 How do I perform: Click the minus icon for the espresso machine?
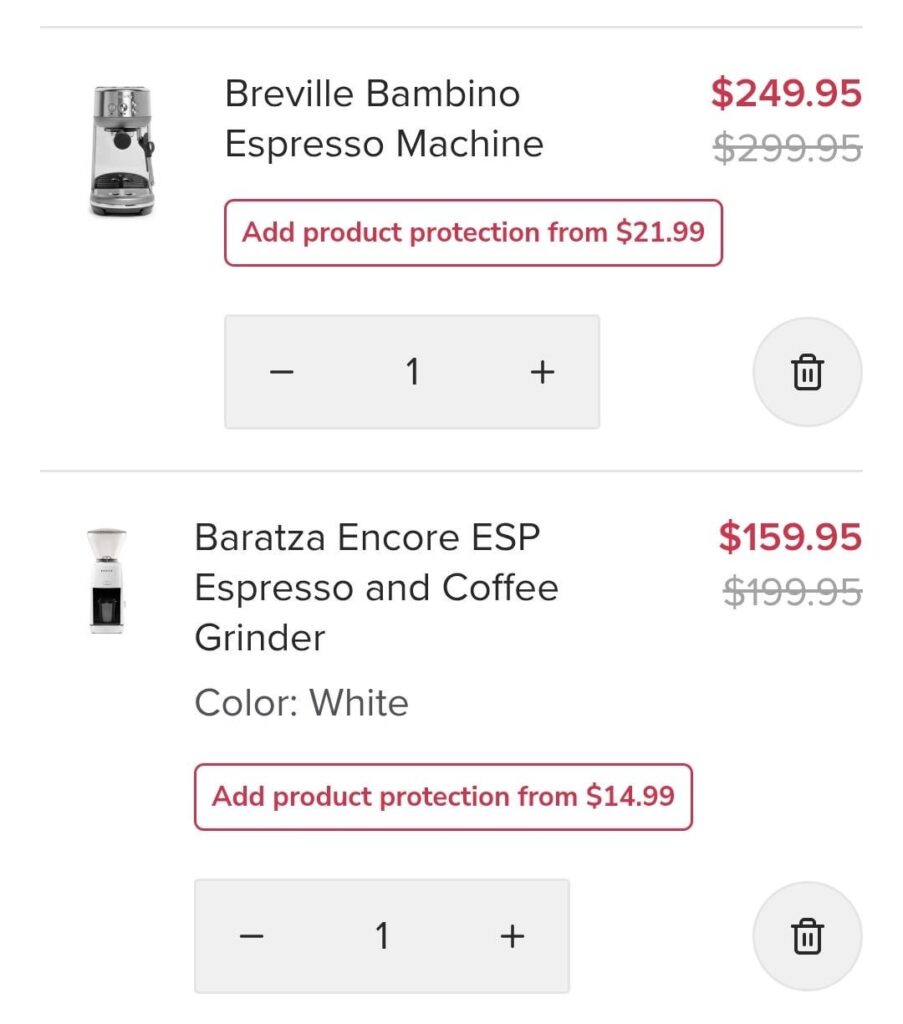click(281, 371)
